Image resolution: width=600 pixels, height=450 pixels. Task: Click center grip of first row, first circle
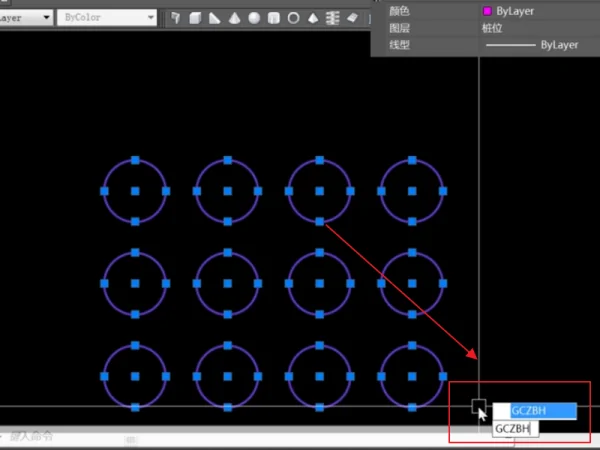click(x=135, y=191)
